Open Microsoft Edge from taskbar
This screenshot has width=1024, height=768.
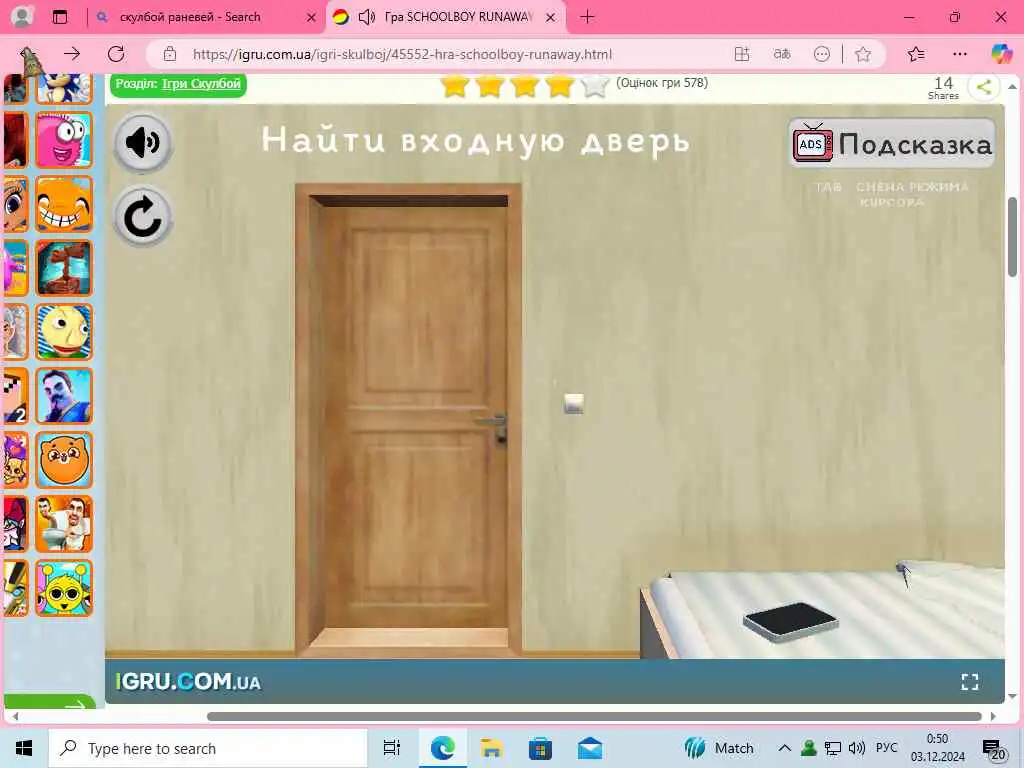coord(442,748)
